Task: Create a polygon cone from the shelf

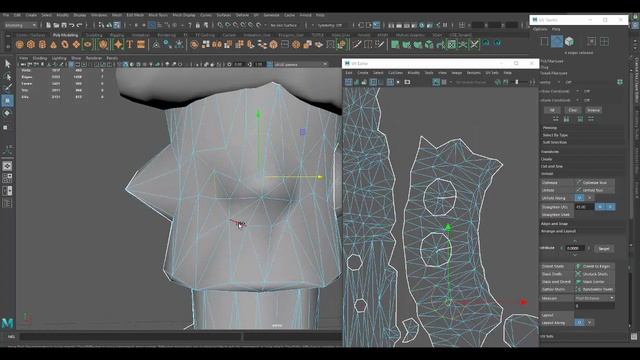Action: (53, 44)
